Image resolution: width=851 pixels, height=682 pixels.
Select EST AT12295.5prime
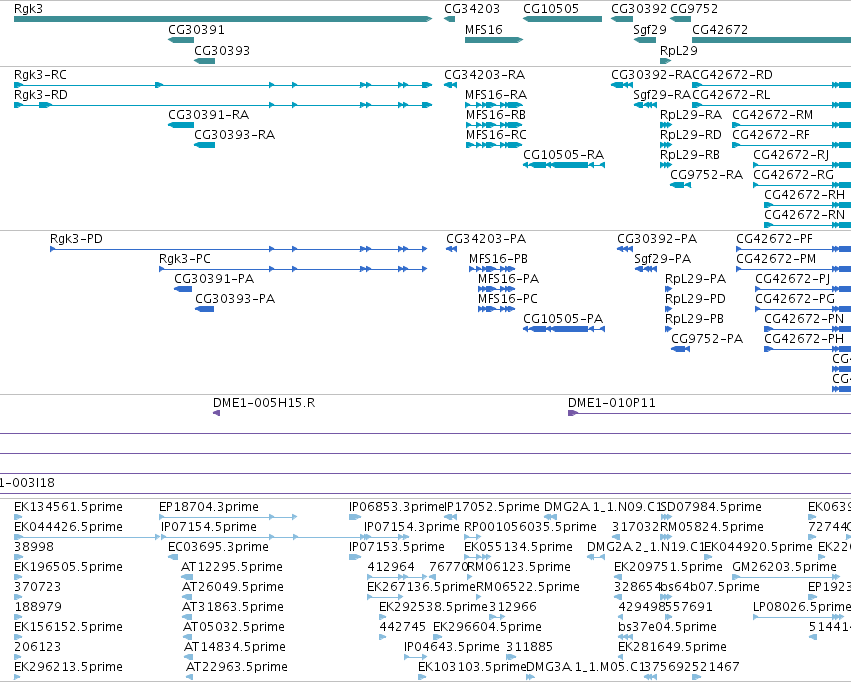pyautogui.click(x=186, y=577)
